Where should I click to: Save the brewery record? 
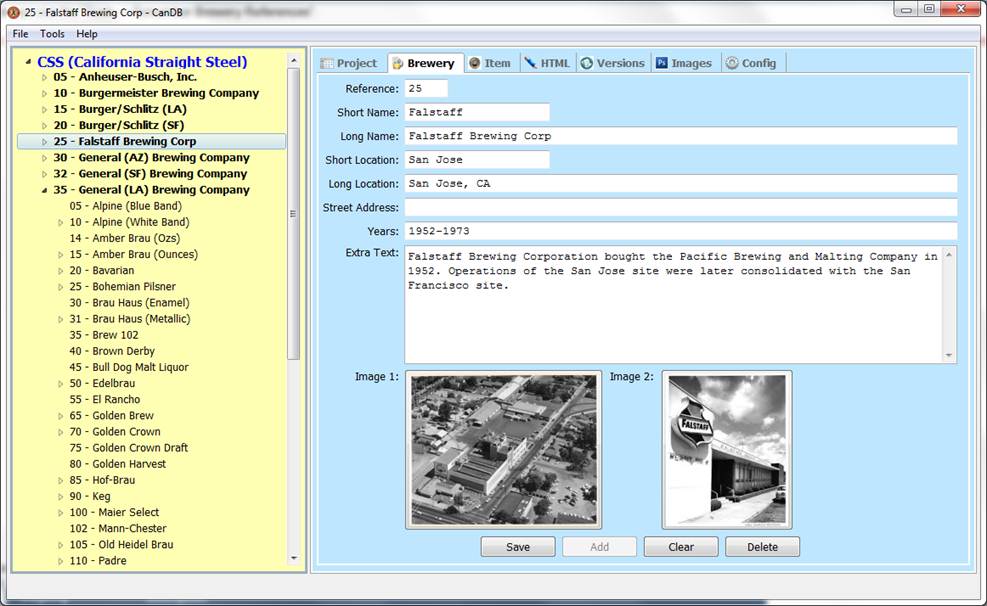click(x=518, y=547)
